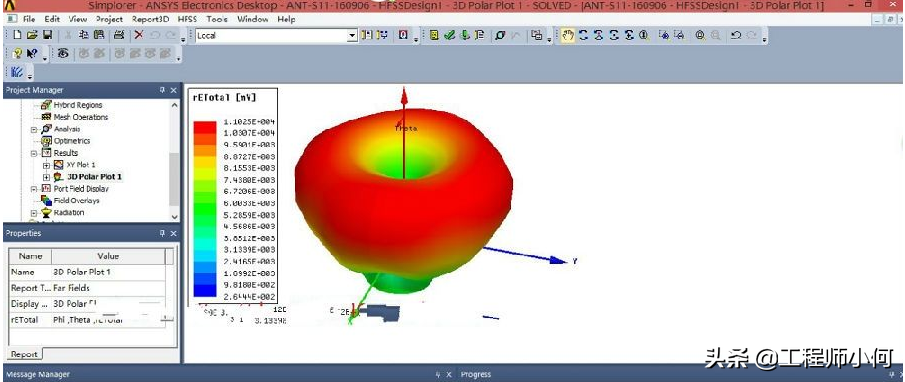
Task: Click the Copy toolbar icon
Action: (84, 35)
